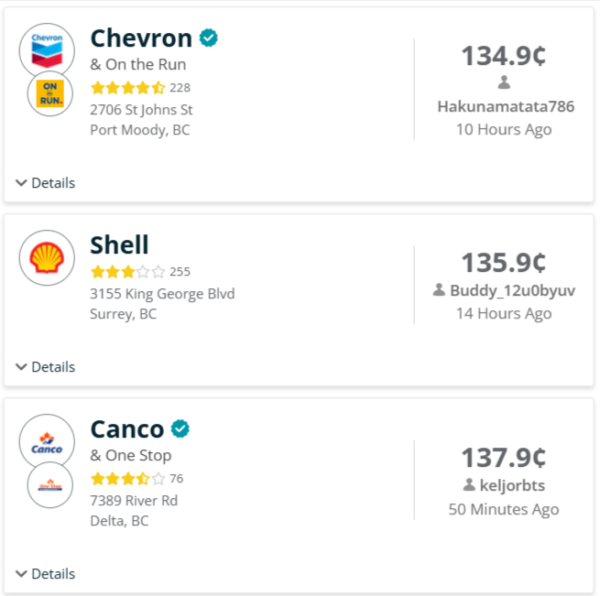
Task: Click user icon above Hakunamatata786
Action: 504,83
